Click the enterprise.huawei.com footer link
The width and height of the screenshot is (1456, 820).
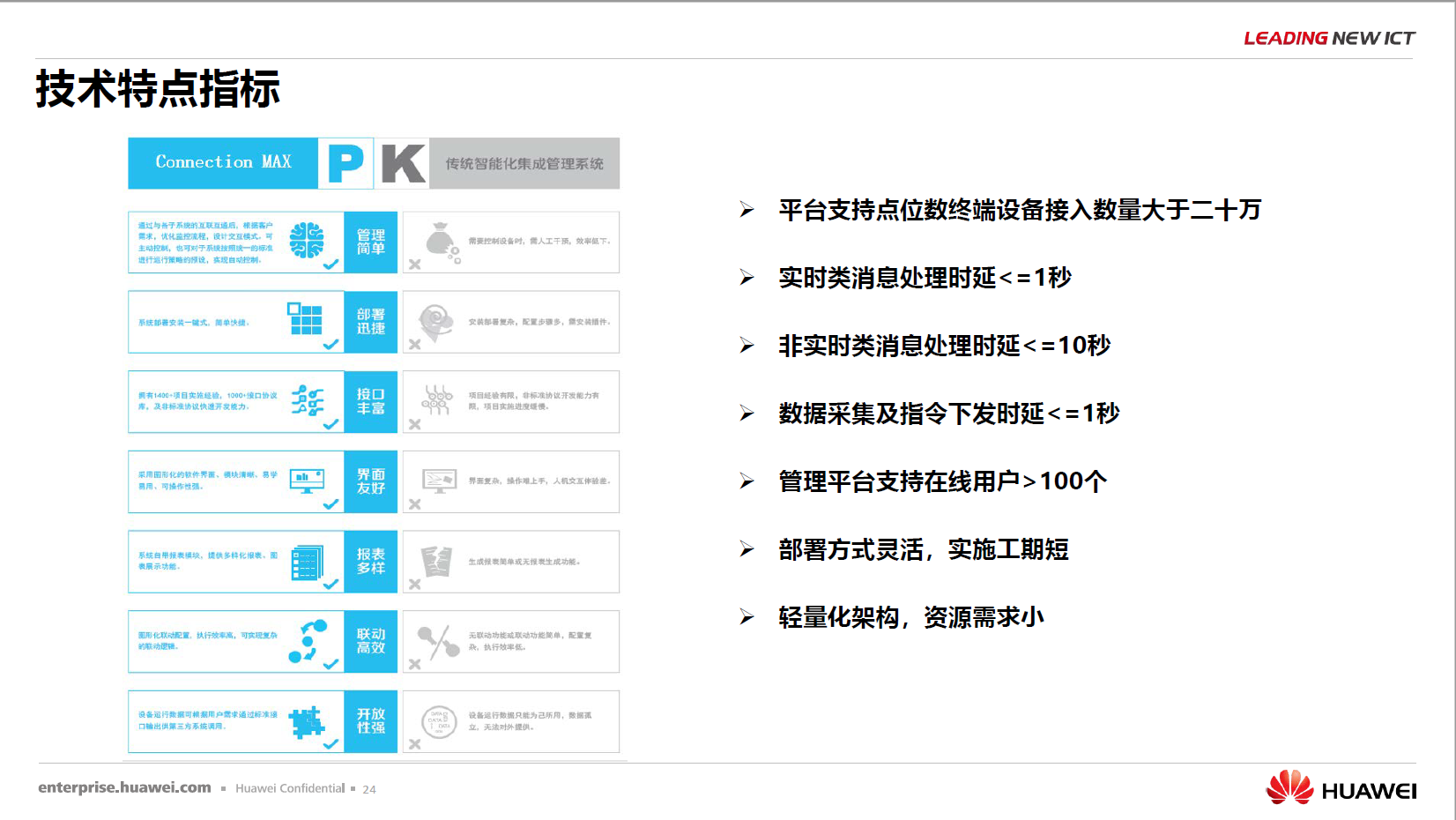[x=124, y=787]
